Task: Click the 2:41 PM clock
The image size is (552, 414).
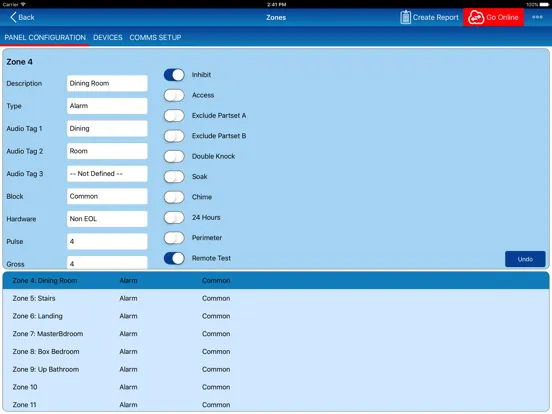Action: click(x=276, y=5)
